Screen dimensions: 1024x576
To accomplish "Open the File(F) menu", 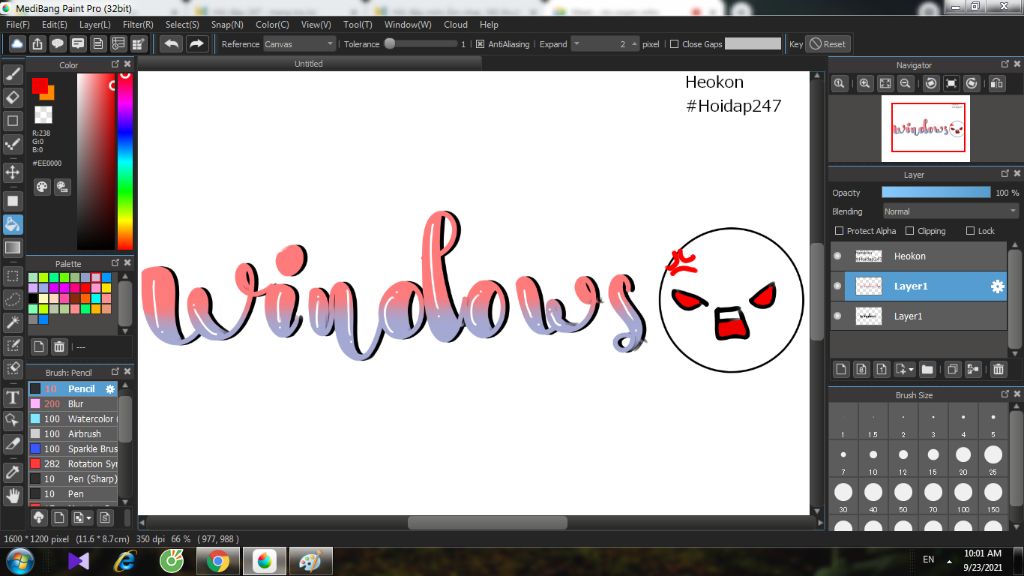I will (18, 24).
